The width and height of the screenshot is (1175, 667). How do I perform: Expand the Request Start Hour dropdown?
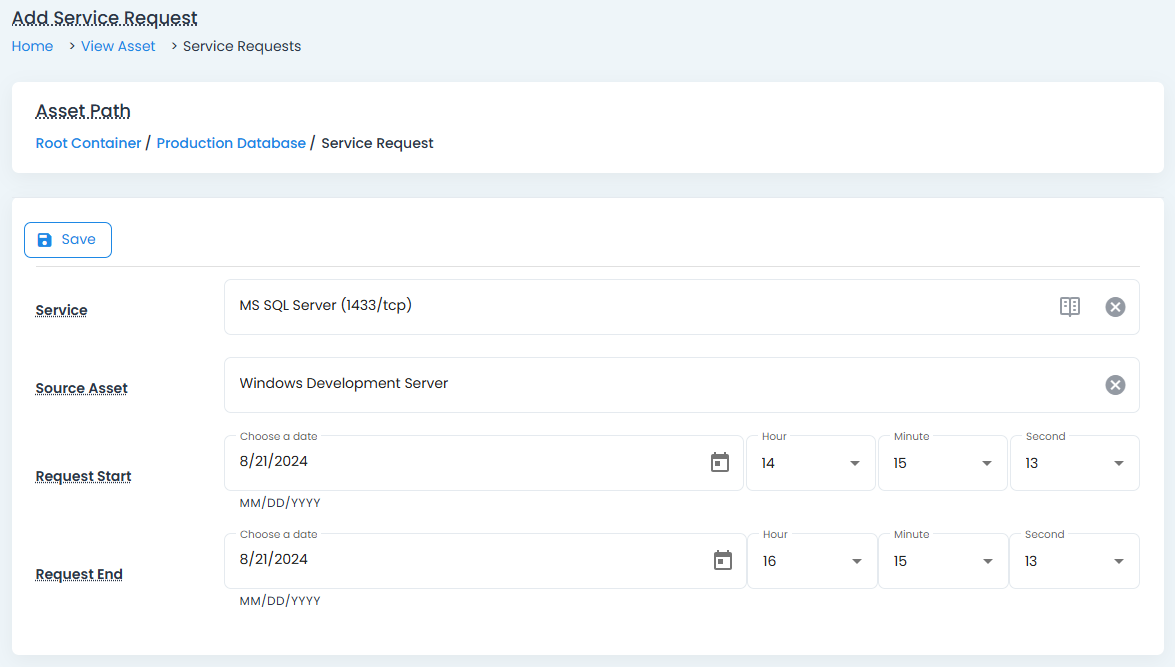(810, 463)
